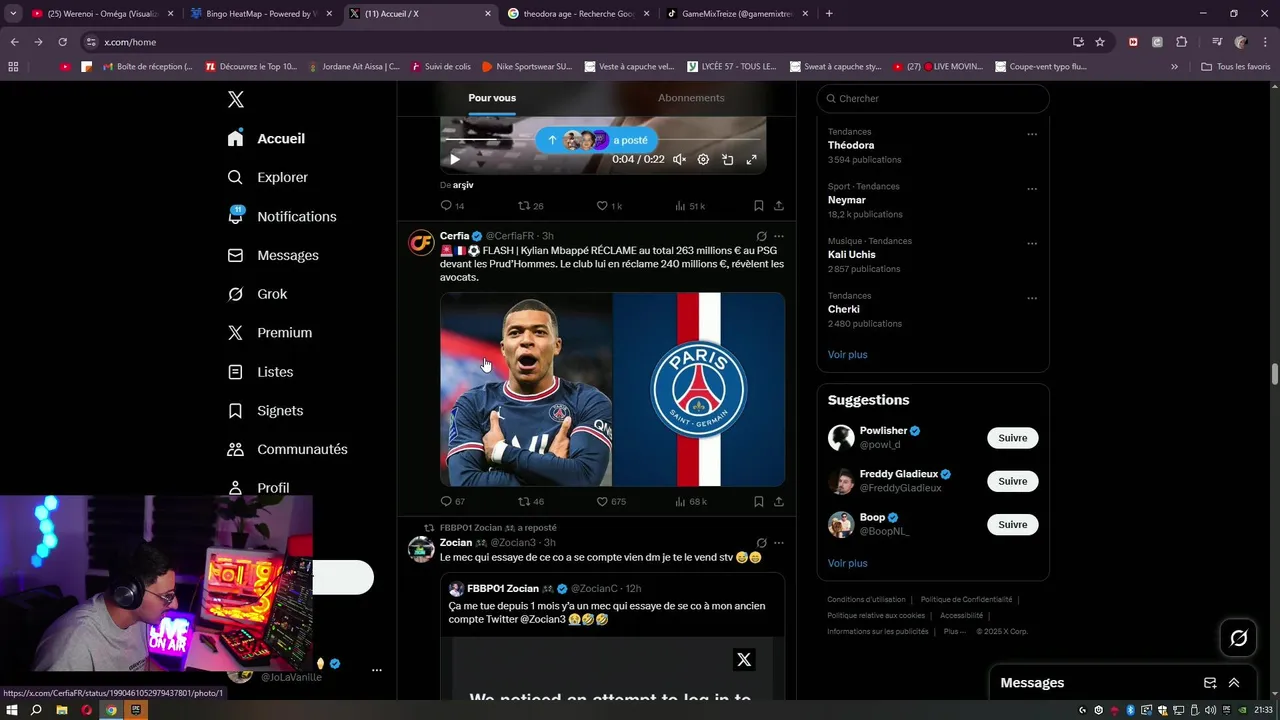Open Messages in sidebar
The height and width of the screenshot is (720, 1280).
273,255
